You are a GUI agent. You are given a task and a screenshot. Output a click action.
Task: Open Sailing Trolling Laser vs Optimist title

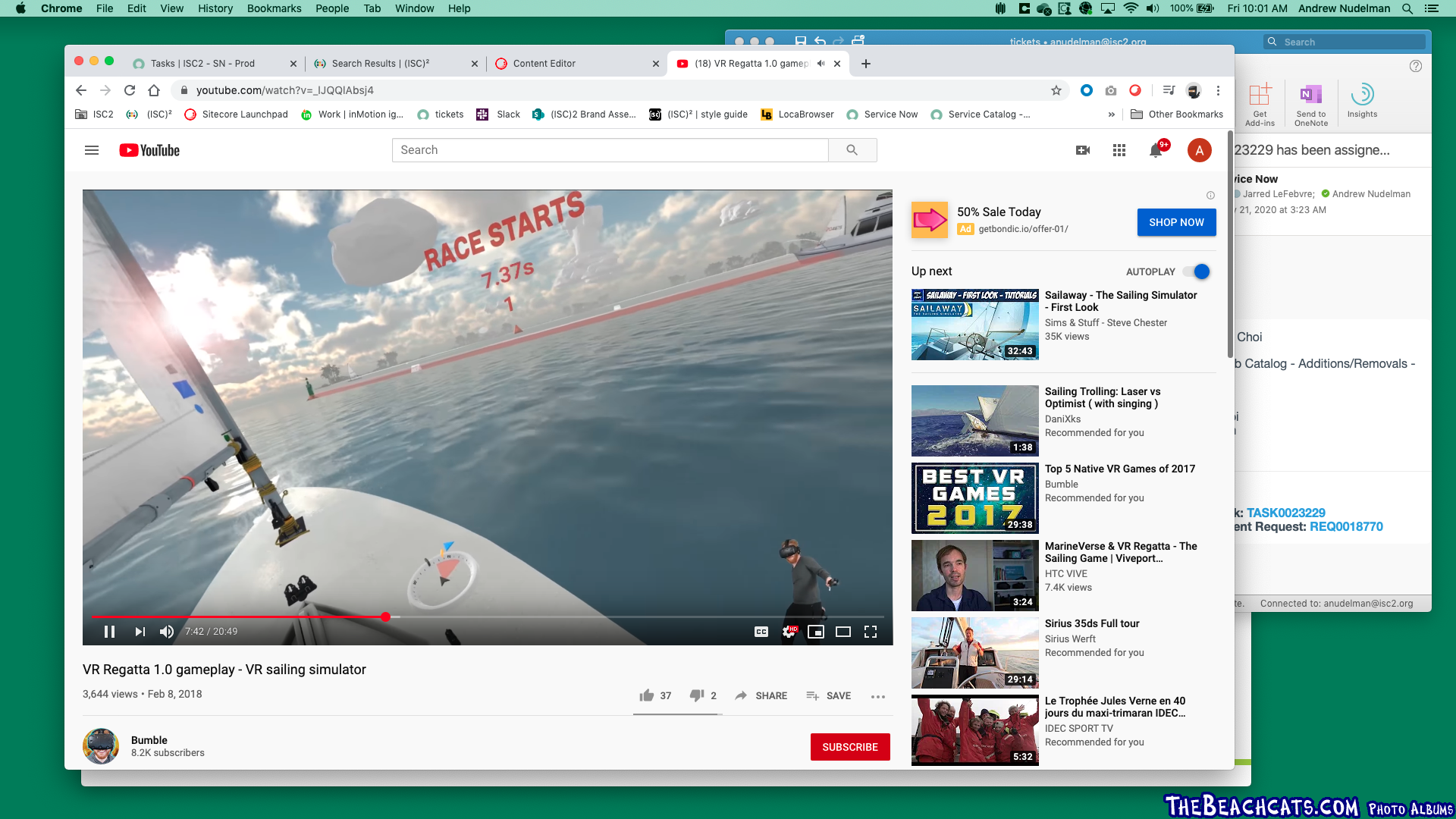tap(1103, 397)
